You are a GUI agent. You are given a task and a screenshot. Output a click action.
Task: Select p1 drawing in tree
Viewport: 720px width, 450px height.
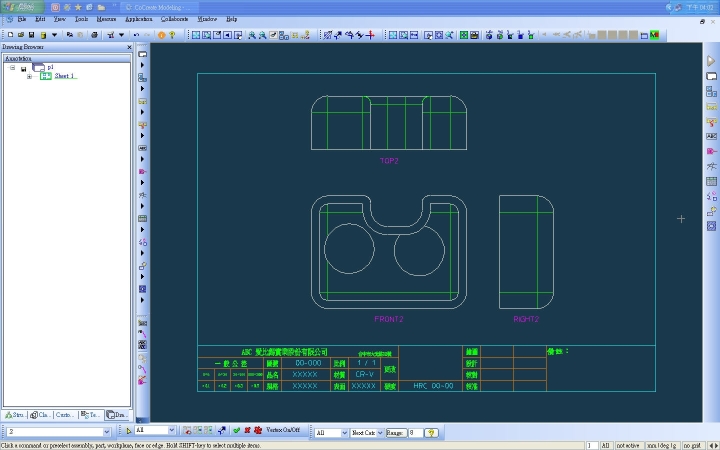coord(51,68)
